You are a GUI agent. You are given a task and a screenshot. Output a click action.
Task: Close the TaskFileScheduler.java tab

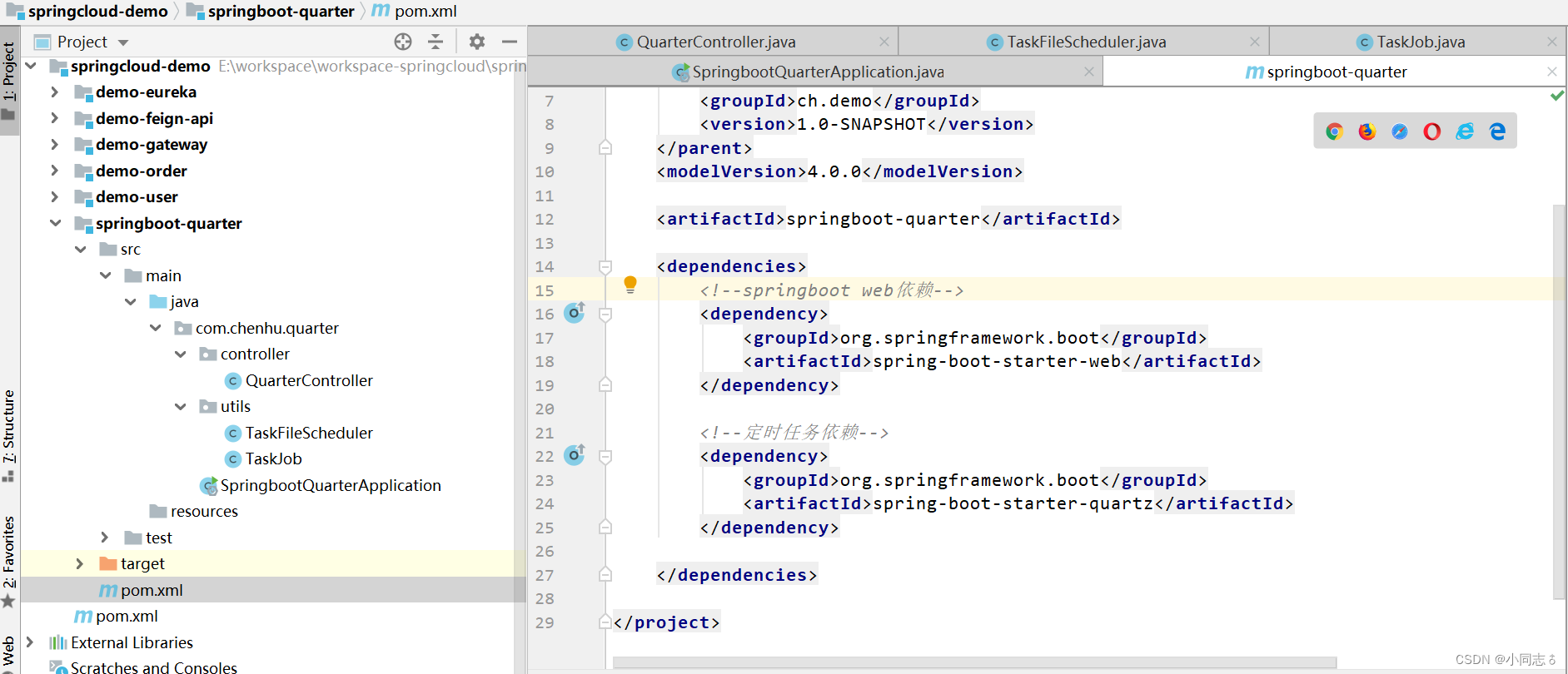coord(1254,42)
